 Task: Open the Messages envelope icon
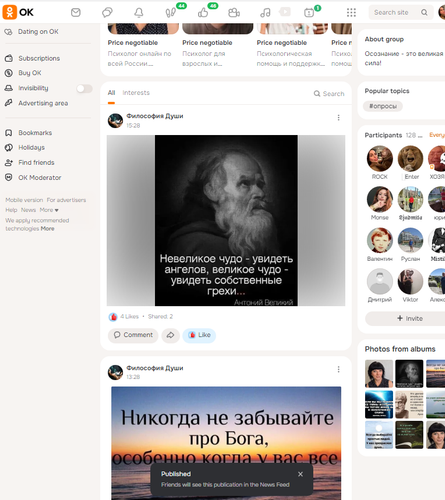pos(76,13)
